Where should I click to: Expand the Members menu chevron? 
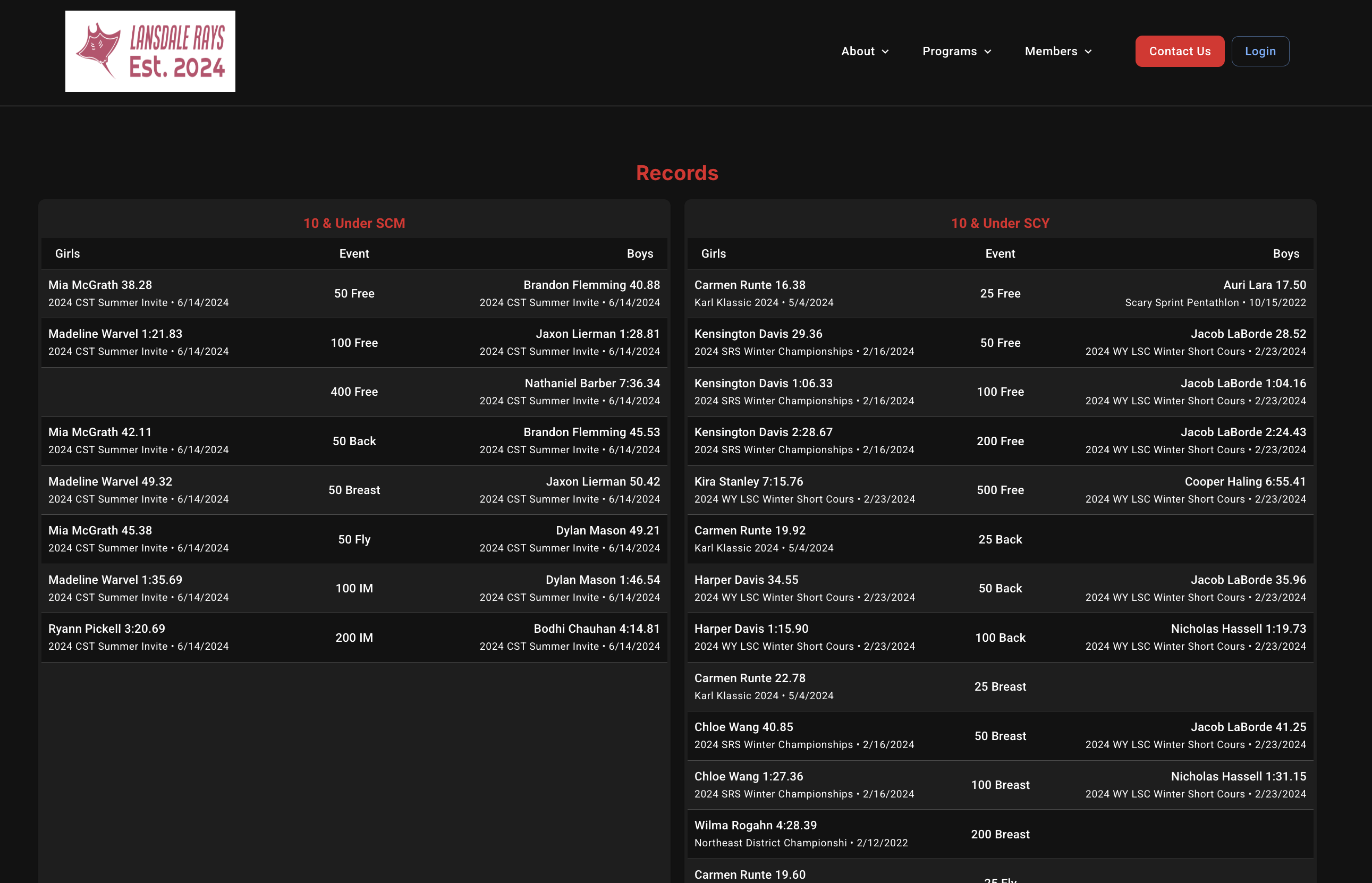point(1088,52)
